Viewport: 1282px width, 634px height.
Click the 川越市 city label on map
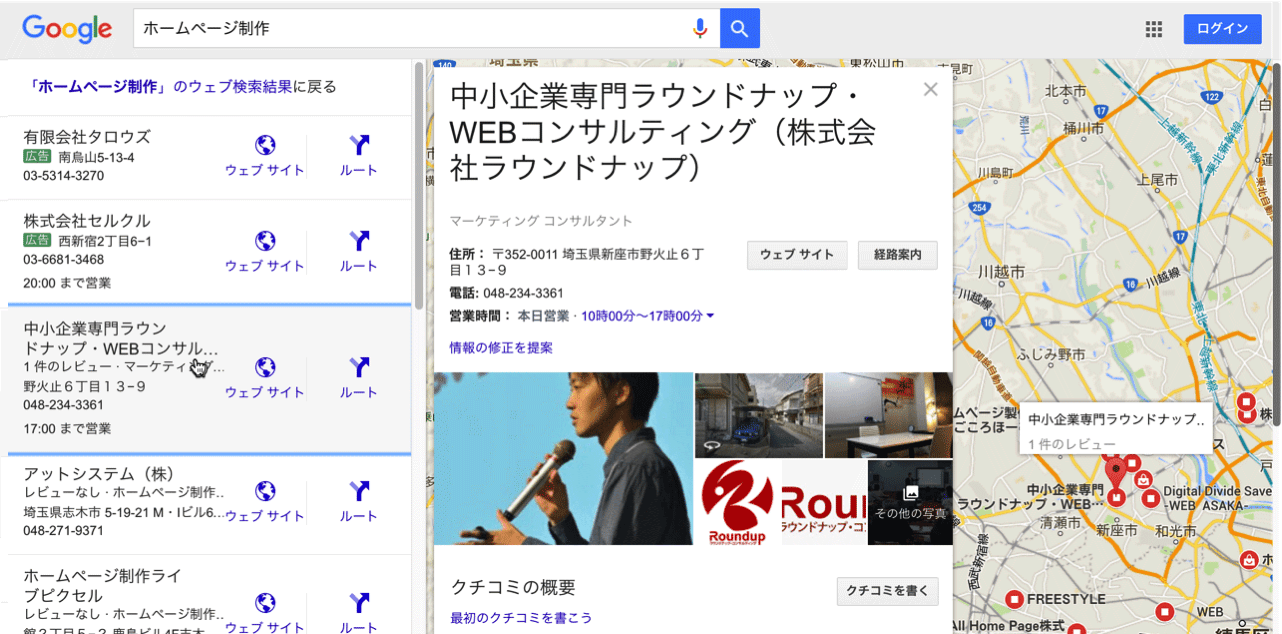tap(1001, 272)
